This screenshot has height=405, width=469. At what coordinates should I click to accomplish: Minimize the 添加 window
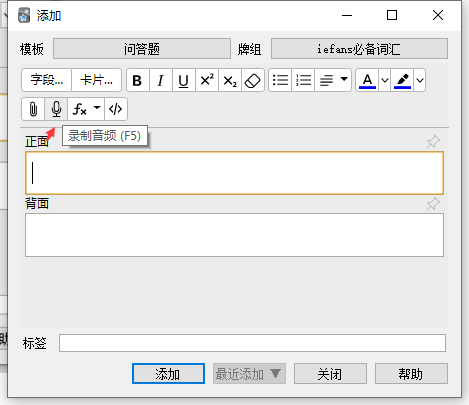tap(347, 15)
